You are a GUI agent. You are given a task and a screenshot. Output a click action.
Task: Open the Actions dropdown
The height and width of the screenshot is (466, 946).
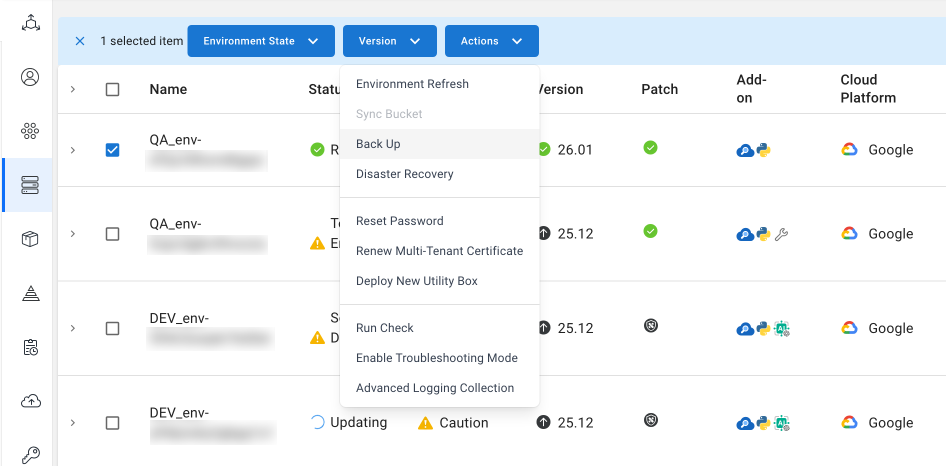491,41
